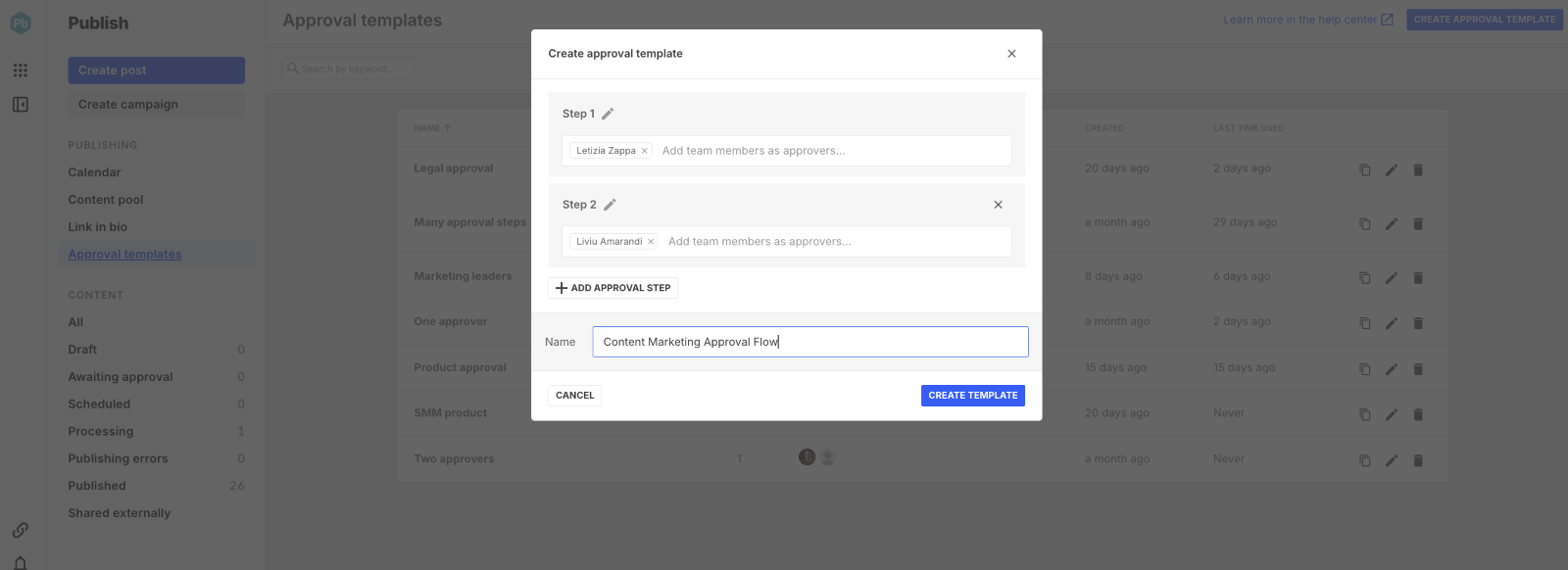1568x570 pixels.
Task: Close the Create approval template dialog
Action: (x=1011, y=54)
